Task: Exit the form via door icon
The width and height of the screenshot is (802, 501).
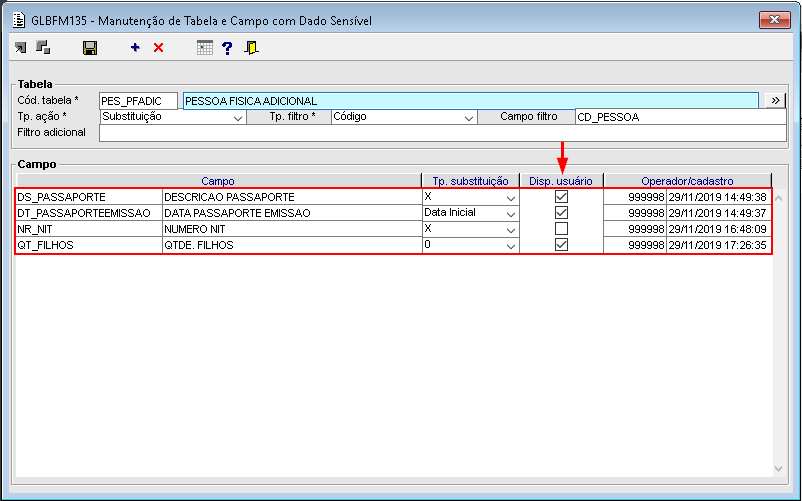Action: click(x=251, y=48)
